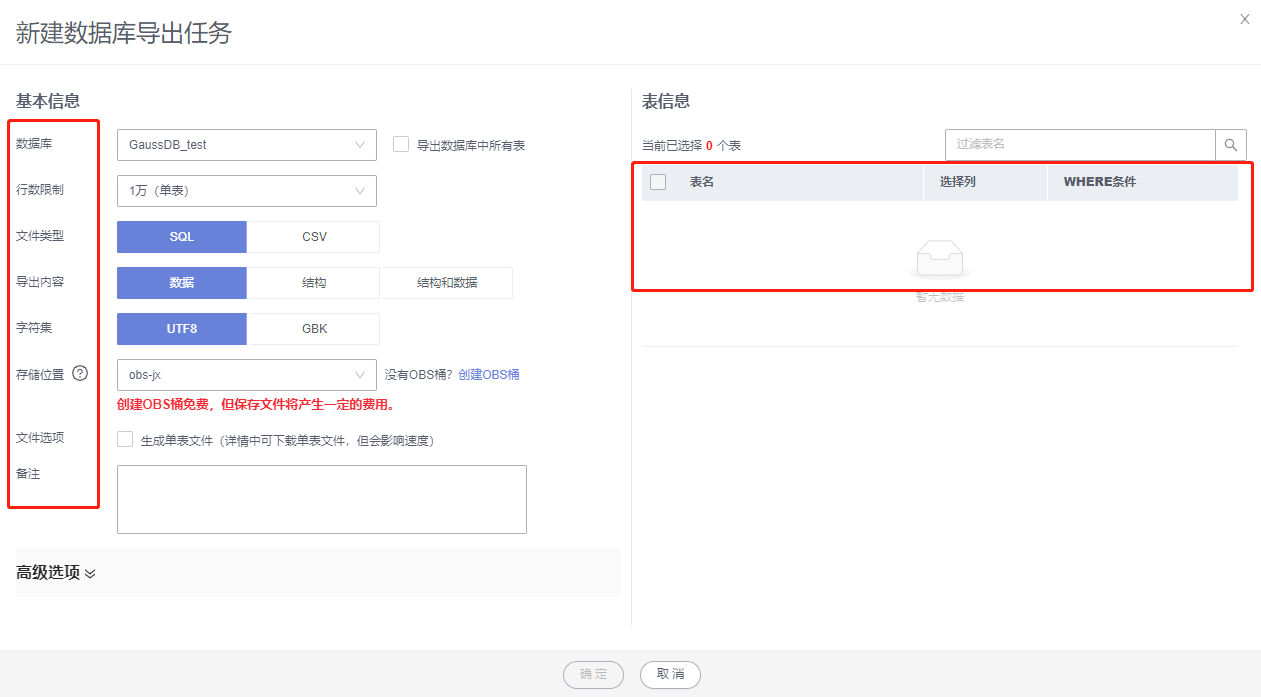Check the select-all box in table header
The width and height of the screenshot is (1261, 697).
[x=658, y=182]
